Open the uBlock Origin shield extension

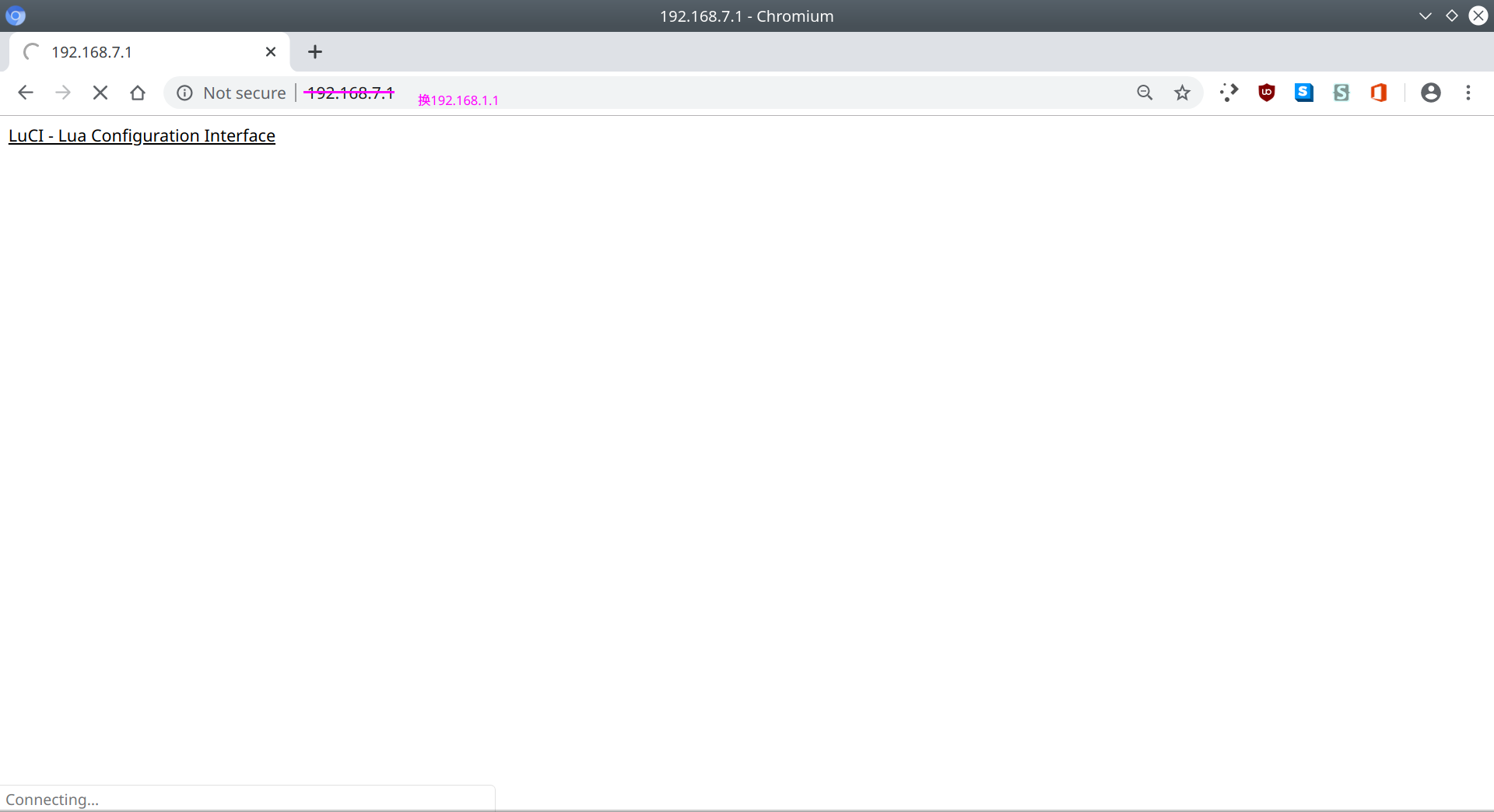click(1266, 93)
